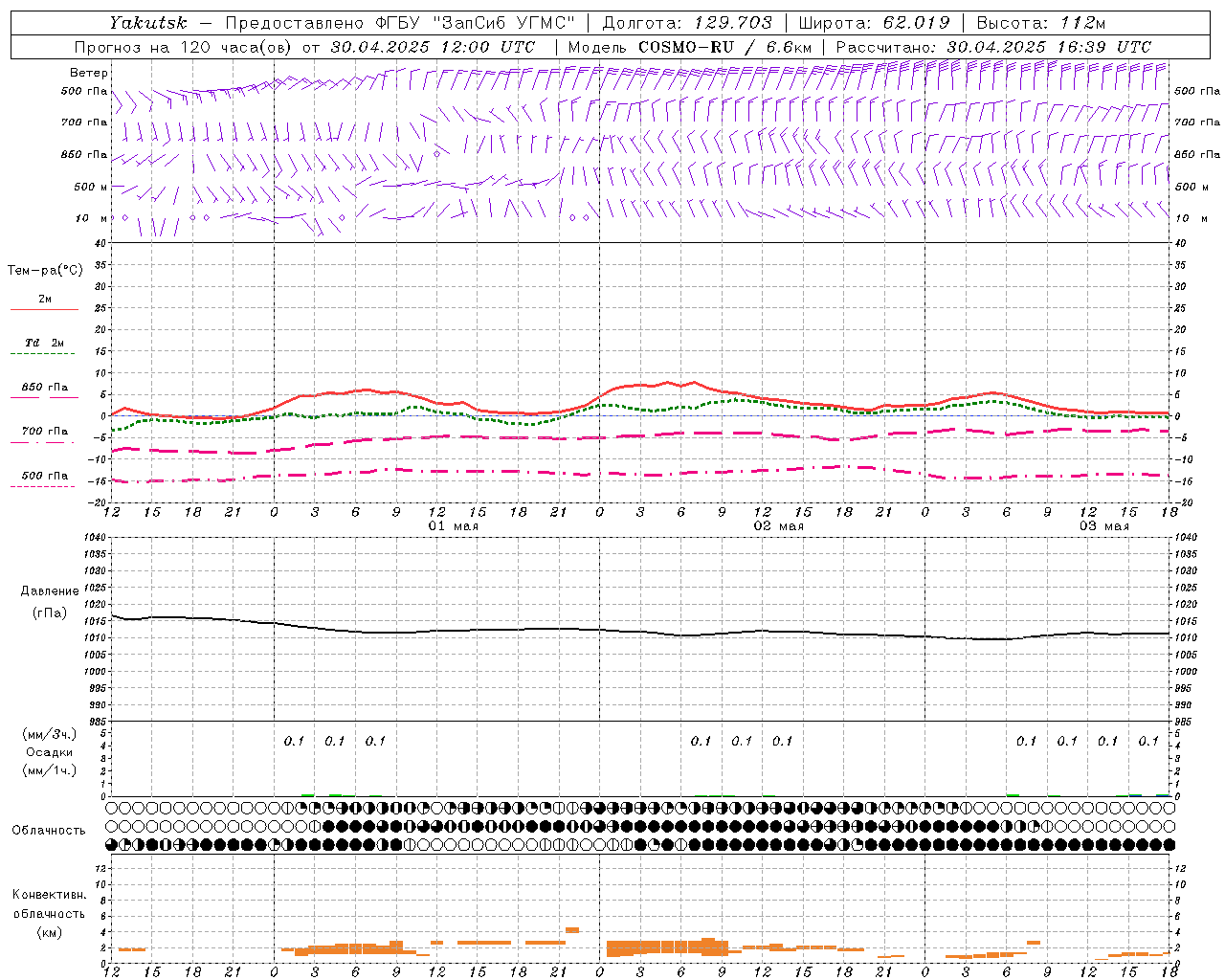Select the (гПа) unit label under Давление
This screenshot has height=980, width=1225.
49,613
